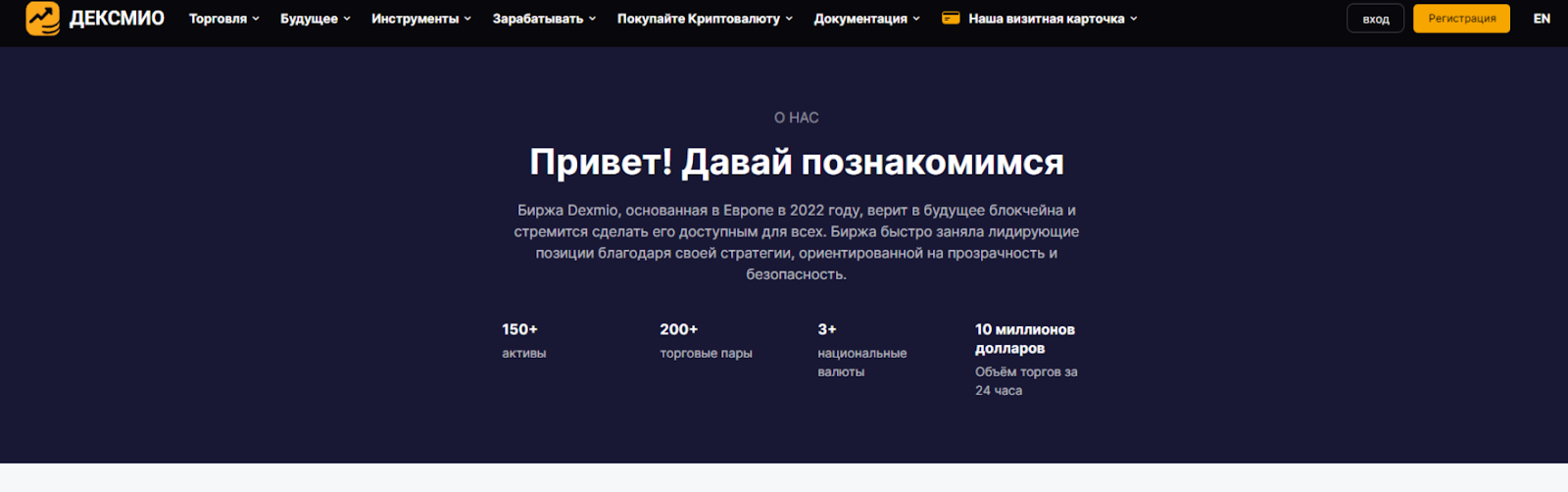
Task: Open the Будущее menu
Action: coord(309,19)
